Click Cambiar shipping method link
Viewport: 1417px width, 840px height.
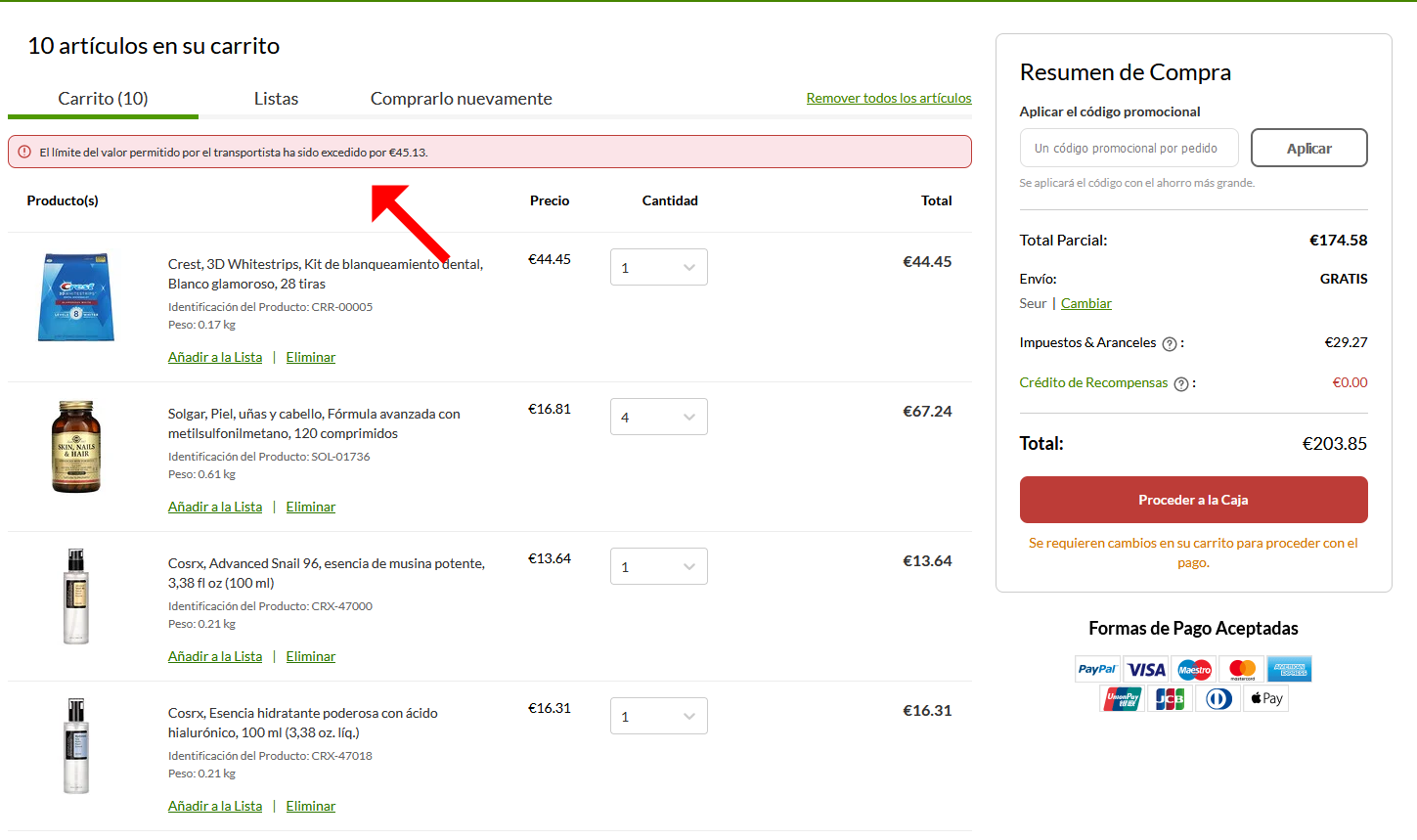pyautogui.click(x=1086, y=303)
